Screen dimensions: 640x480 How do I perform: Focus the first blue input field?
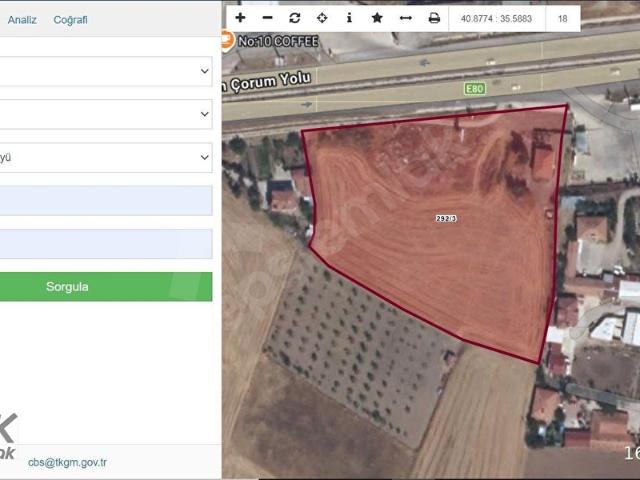(x=106, y=200)
